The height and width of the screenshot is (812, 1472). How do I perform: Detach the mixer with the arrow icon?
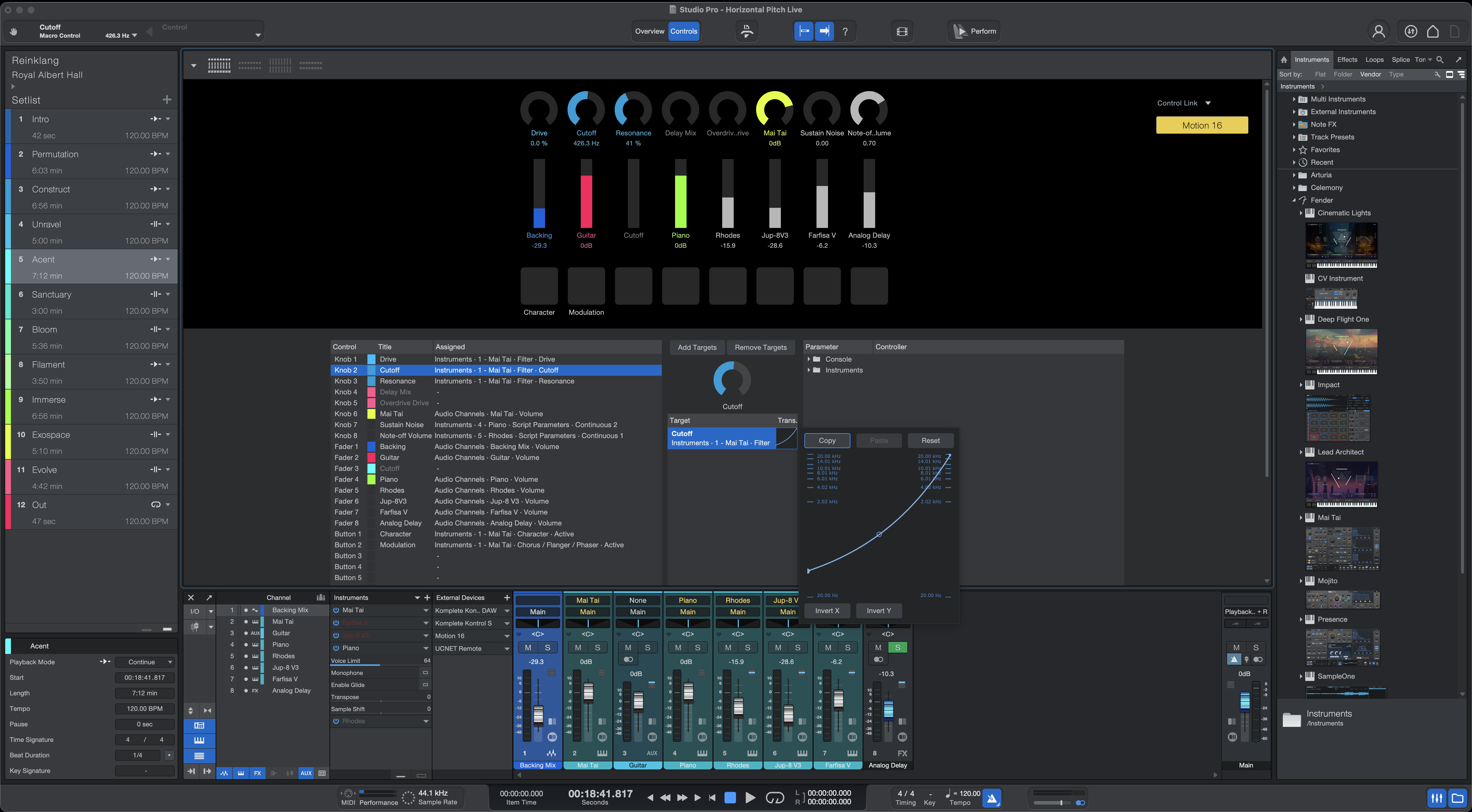pyautogui.click(x=209, y=598)
